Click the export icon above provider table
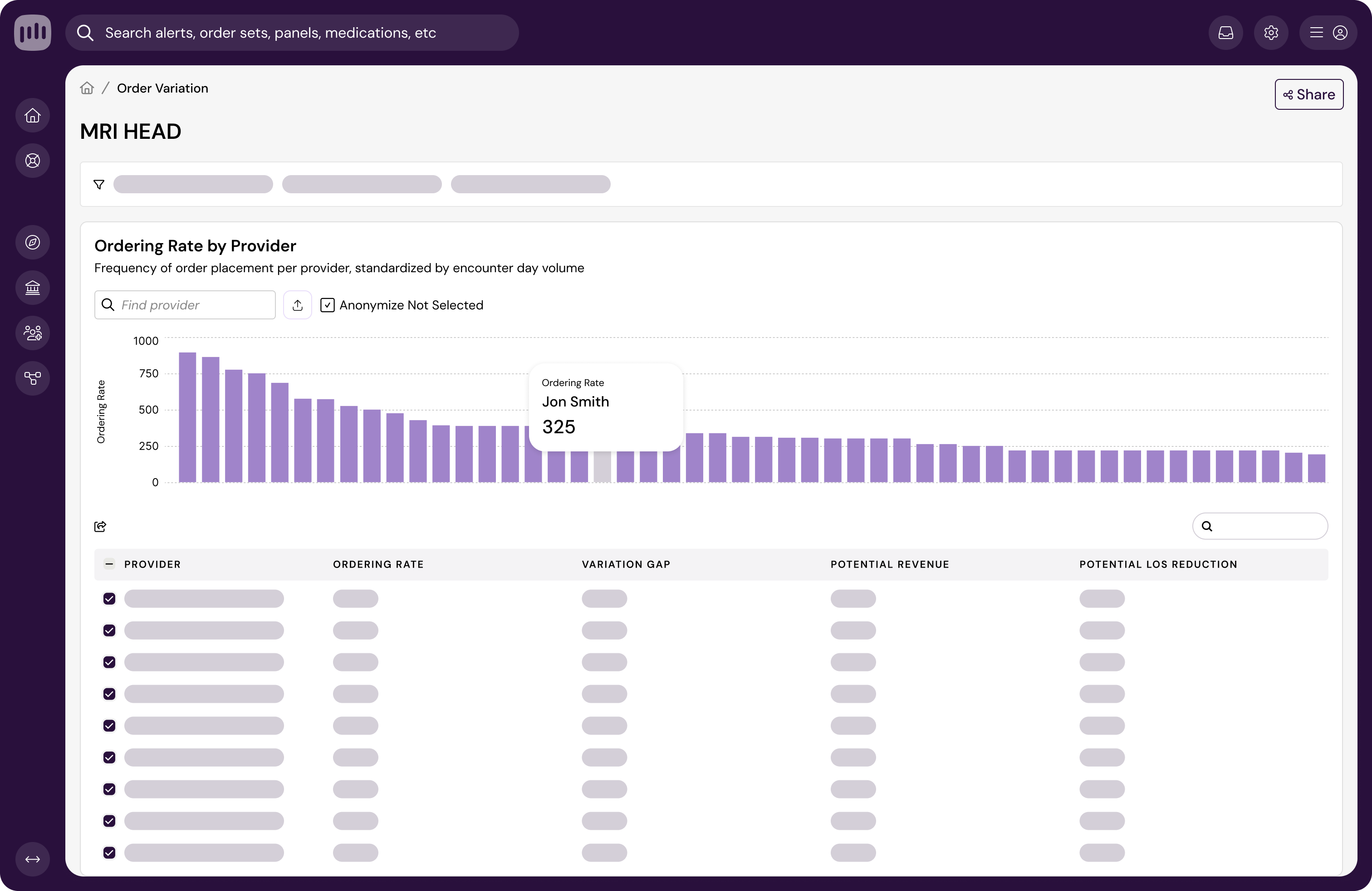 (100, 526)
